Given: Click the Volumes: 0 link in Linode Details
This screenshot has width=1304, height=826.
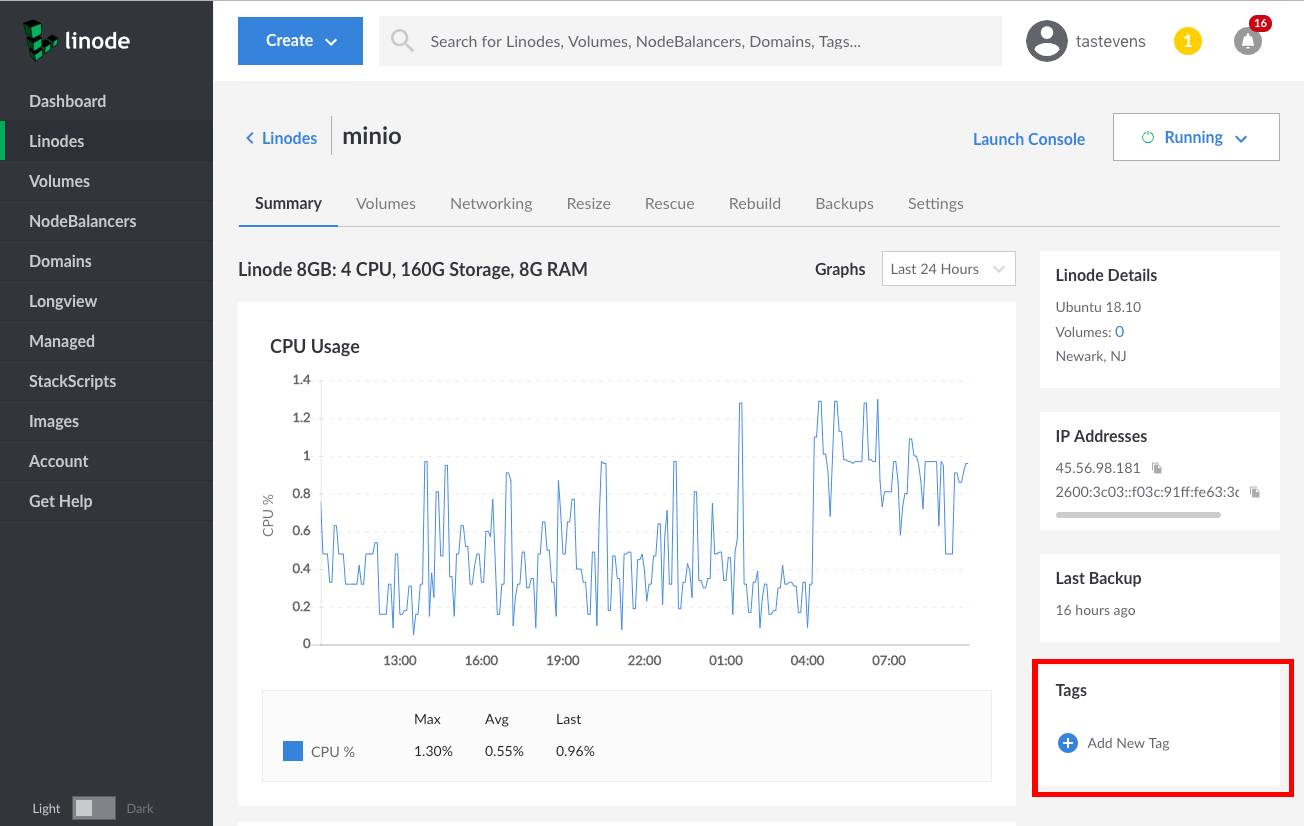Looking at the screenshot, I should (1118, 331).
